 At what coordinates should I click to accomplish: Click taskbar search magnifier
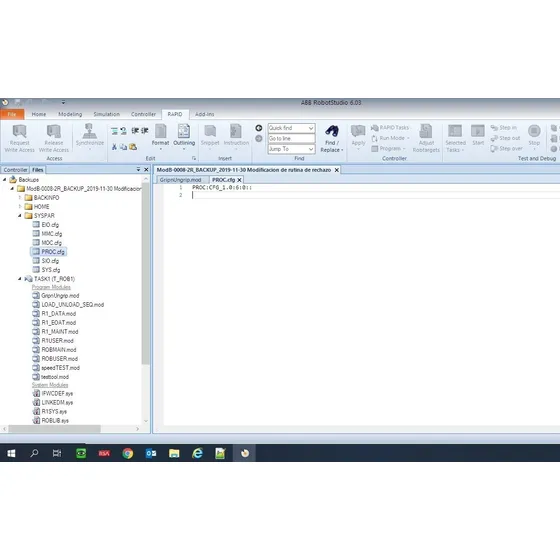click(34, 453)
